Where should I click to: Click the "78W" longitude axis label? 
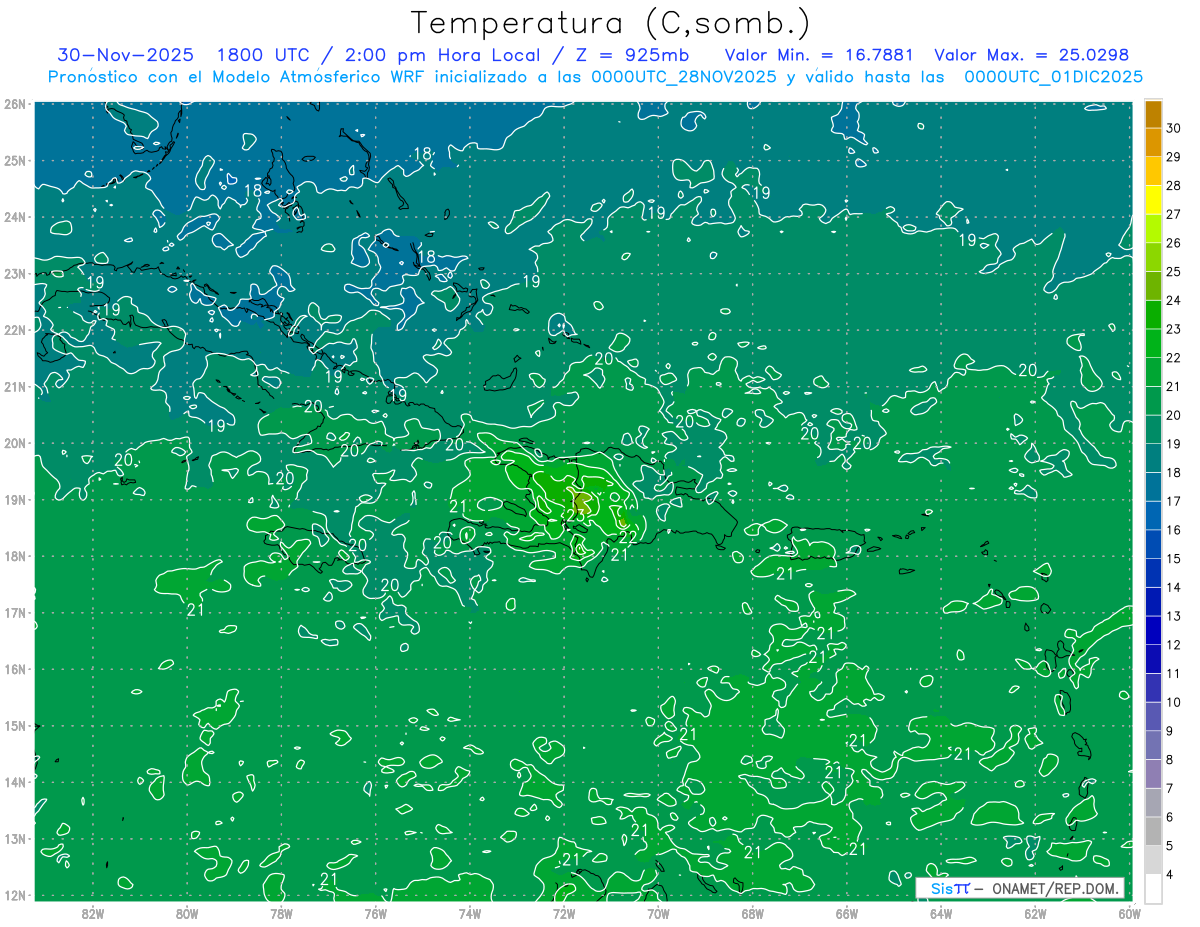point(281,913)
